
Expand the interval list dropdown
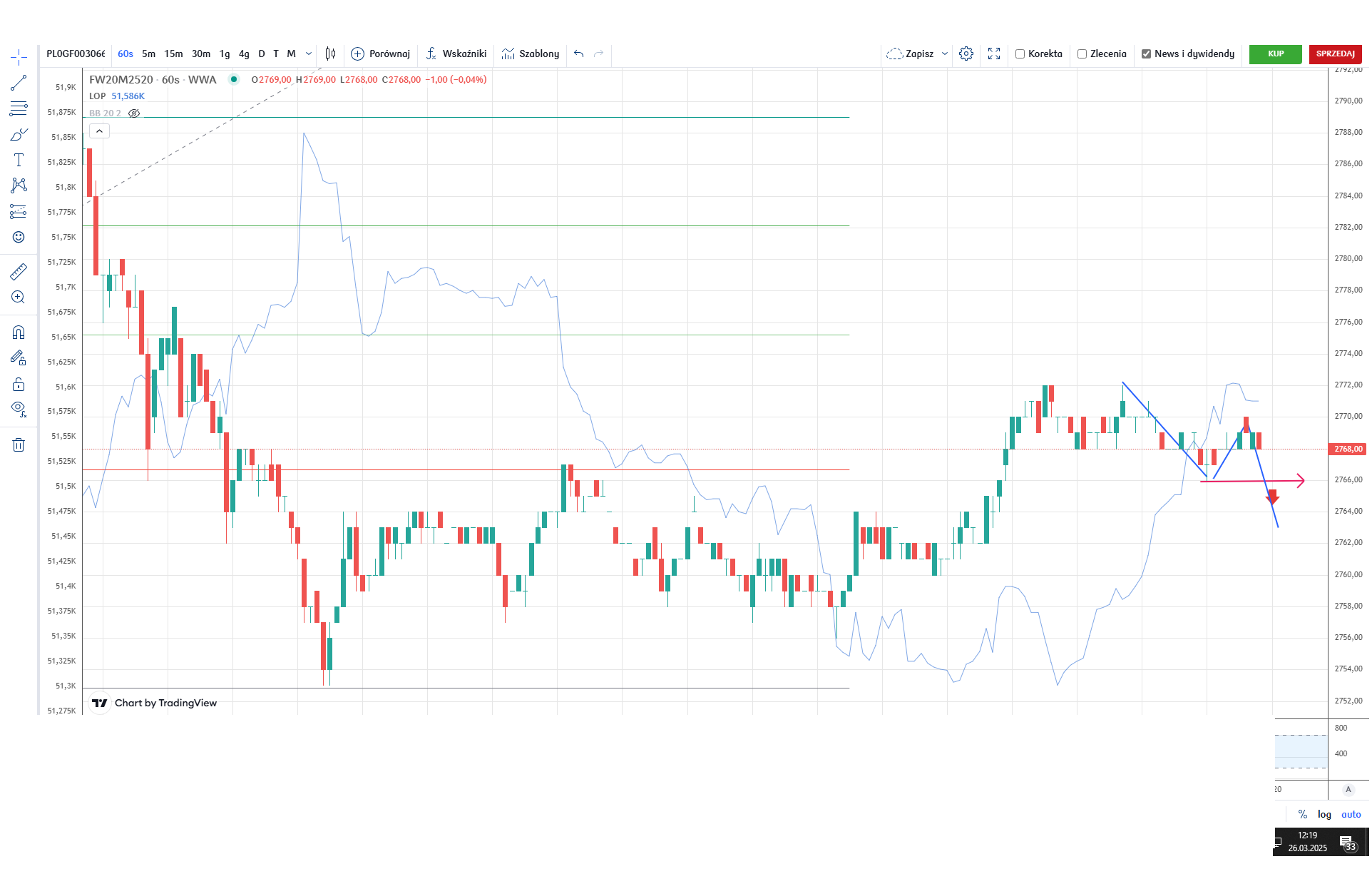pos(309,54)
